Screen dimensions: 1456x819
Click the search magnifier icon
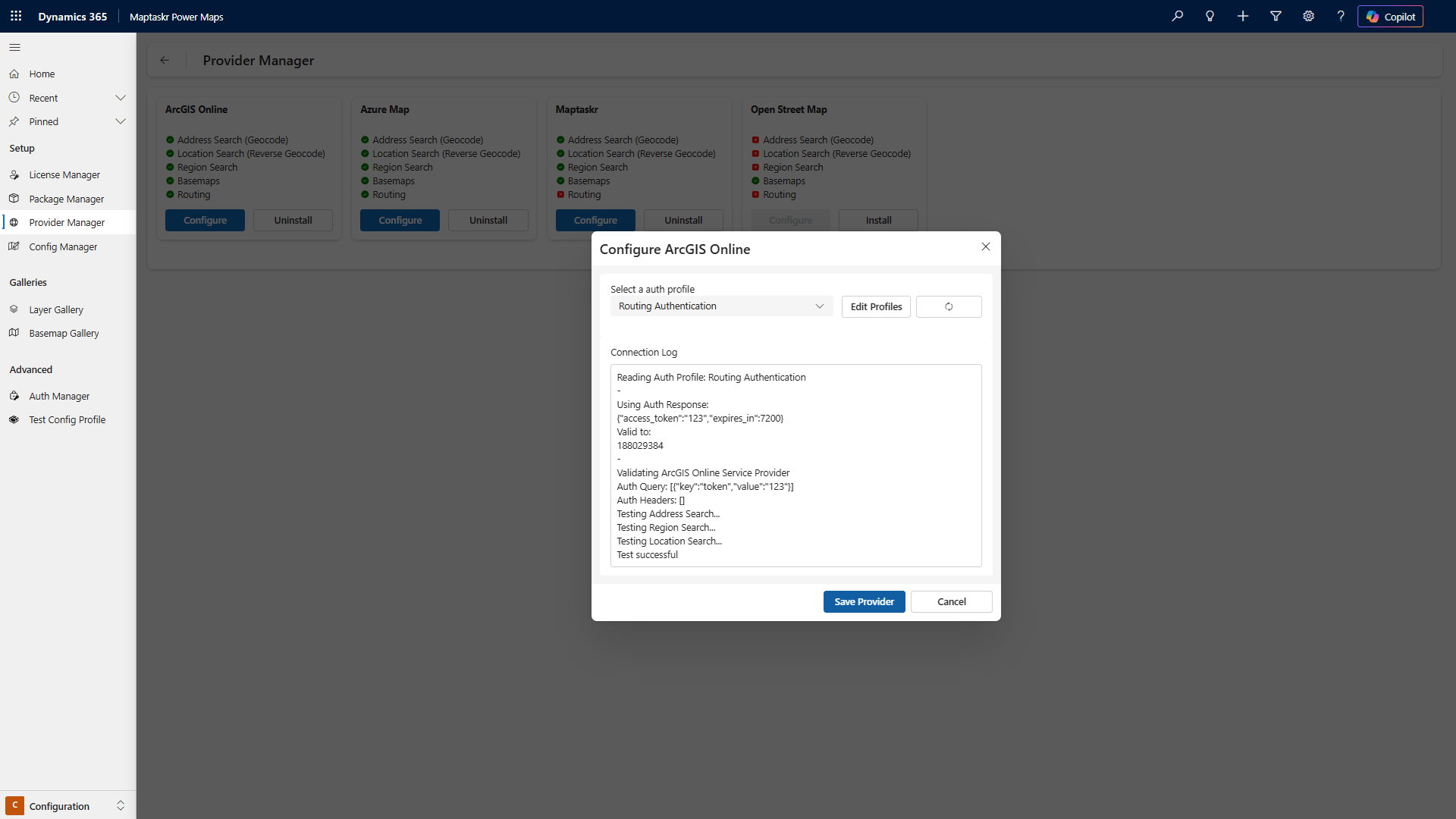[x=1178, y=16]
